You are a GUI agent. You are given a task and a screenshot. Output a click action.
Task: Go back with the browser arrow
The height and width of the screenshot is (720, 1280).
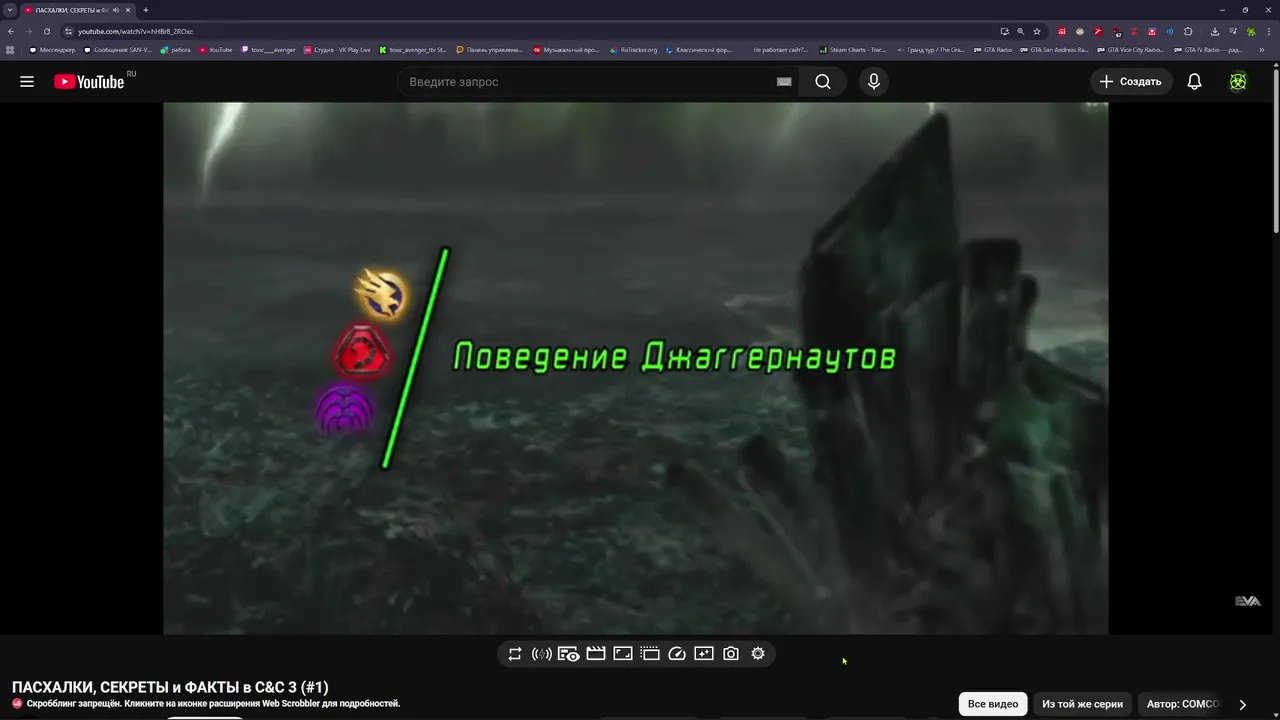coord(11,31)
